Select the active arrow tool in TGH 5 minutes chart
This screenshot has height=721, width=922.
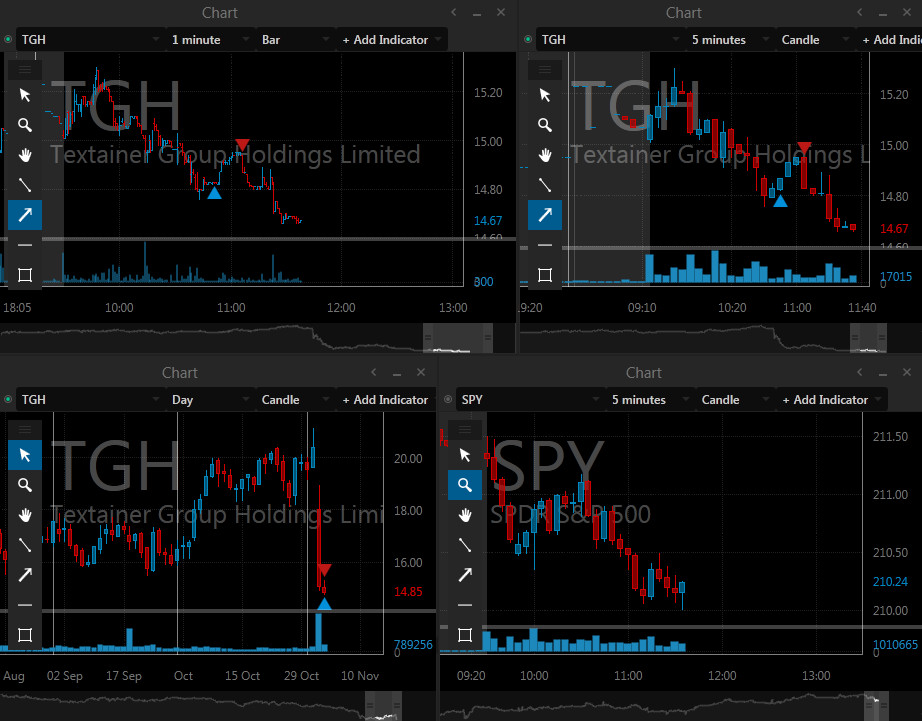[x=545, y=215]
